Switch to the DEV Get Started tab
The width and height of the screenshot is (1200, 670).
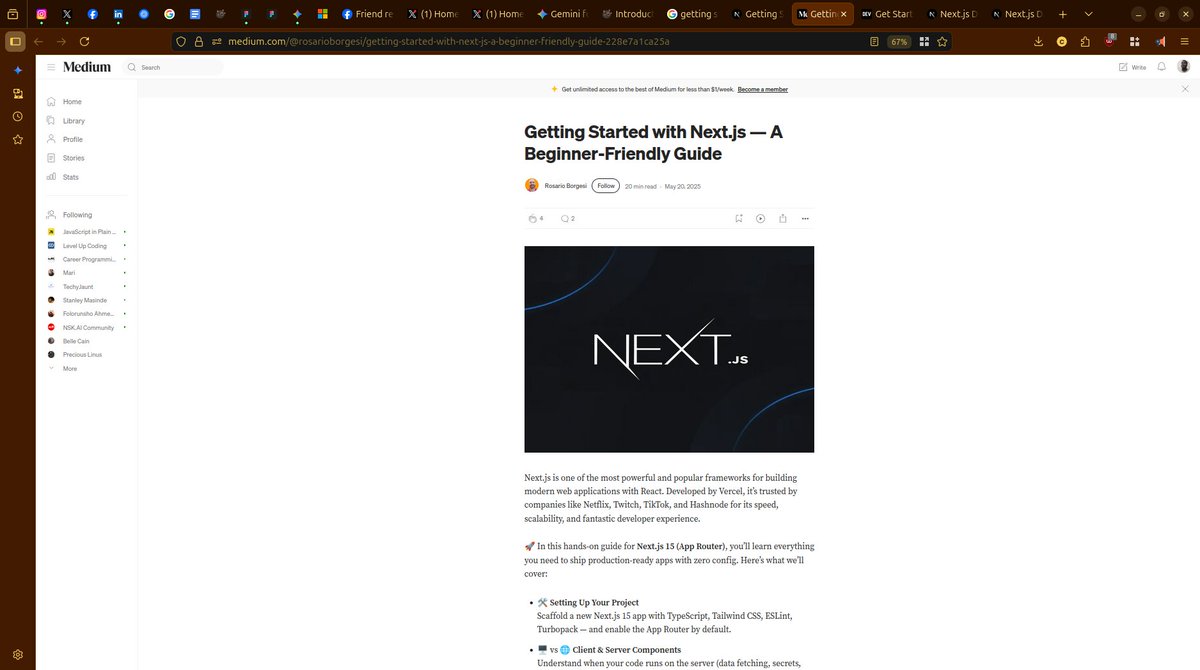point(887,14)
